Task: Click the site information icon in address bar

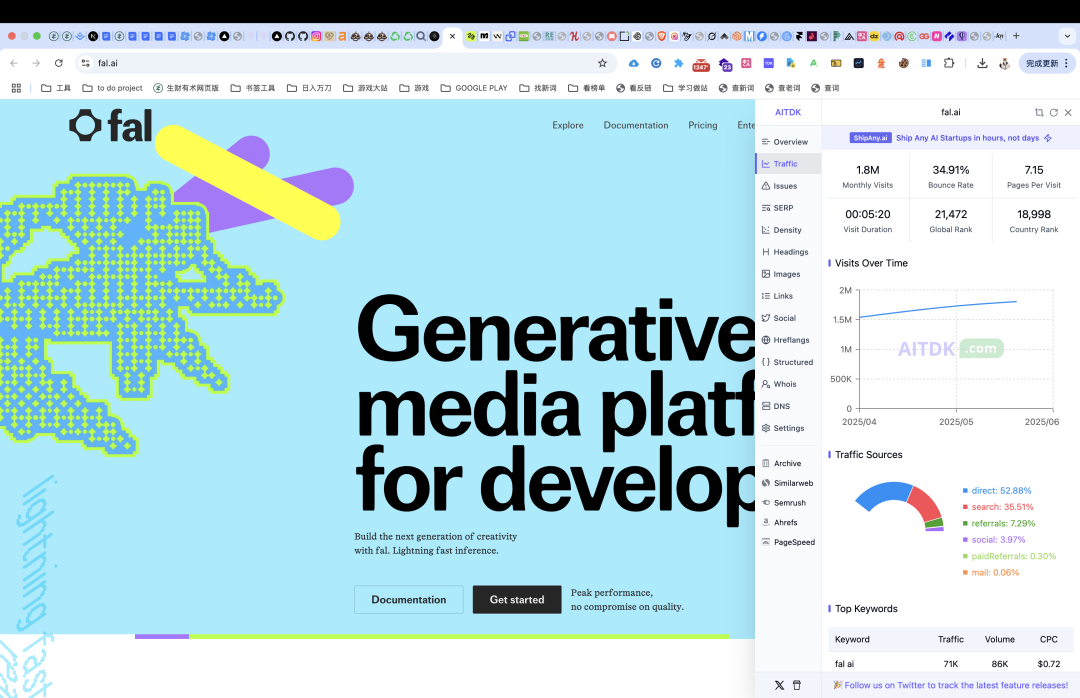Action: (x=85, y=63)
